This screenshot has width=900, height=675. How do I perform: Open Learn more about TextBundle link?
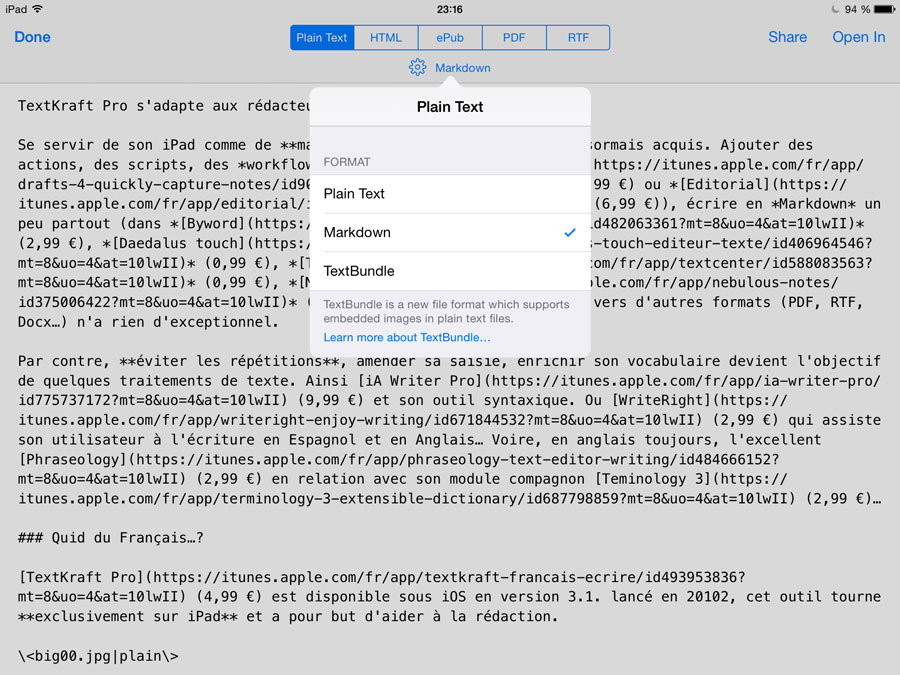pos(407,338)
